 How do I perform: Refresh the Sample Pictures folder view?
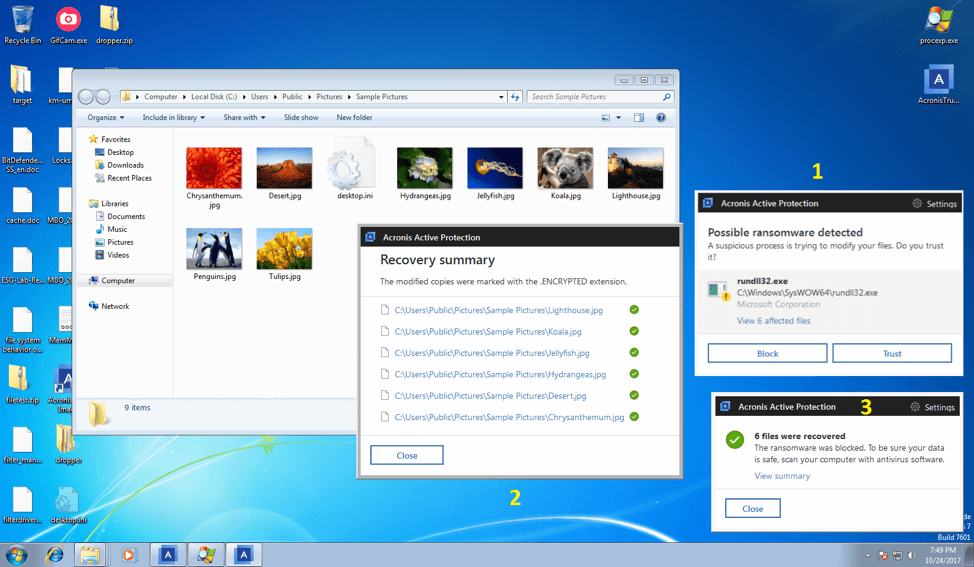[x=515, y=97]
